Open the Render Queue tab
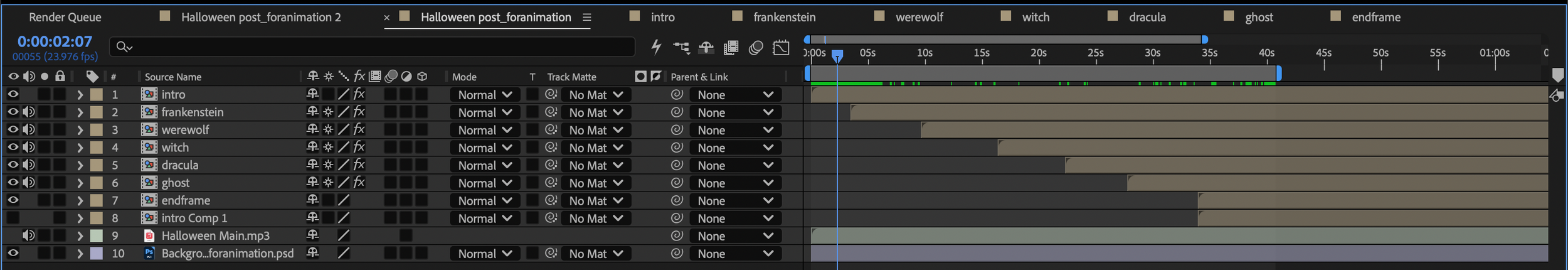The height and width of the screenshot is (270, 1568). point(65,17)
